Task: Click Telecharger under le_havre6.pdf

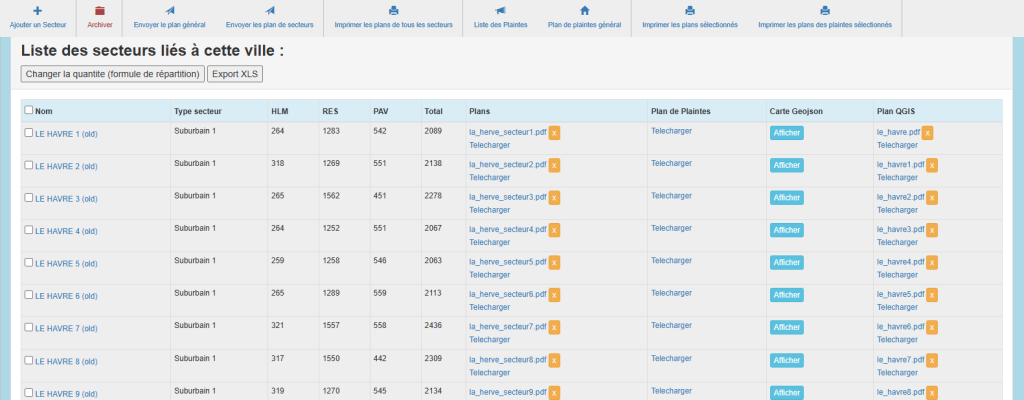Action: coord(897,340)
